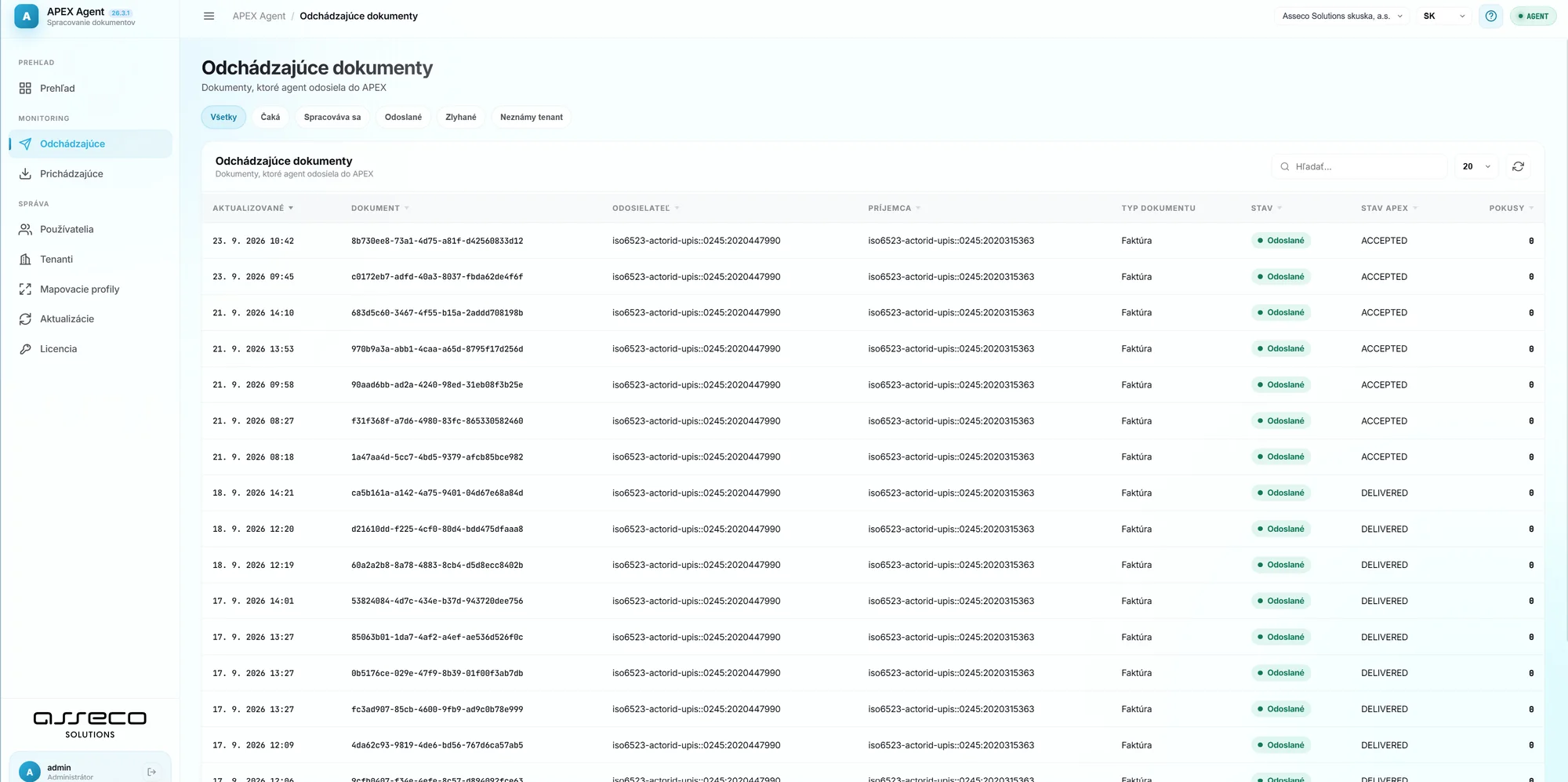Open document 8b730ee8-73a1-4d75-a81f-d42560833d12
The width and height of the screenshot is (1568, 782).
pyautogui.click(x=437, y=242)
